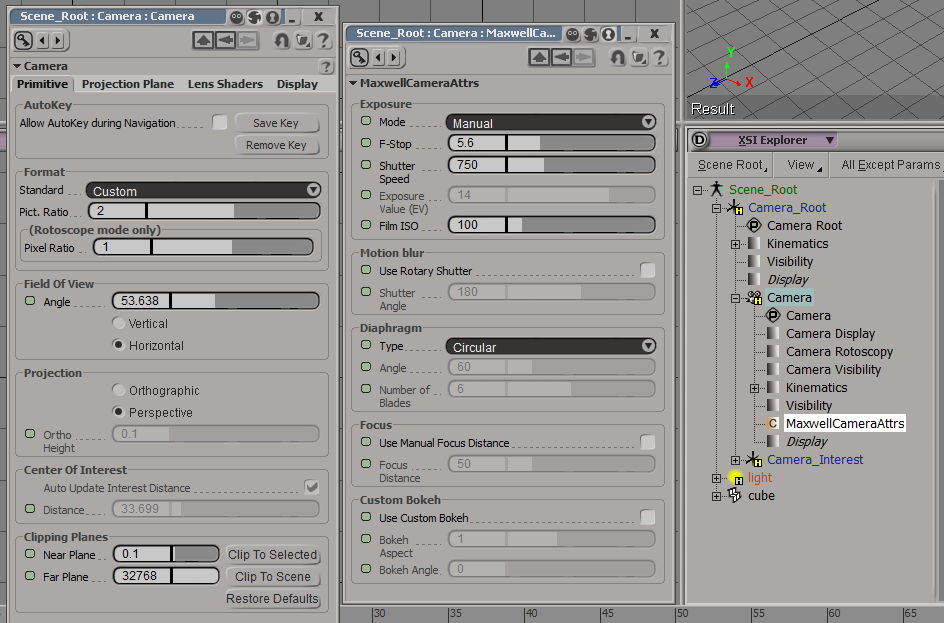Open the Exposure Mode dropdown set to Manual
944x623 pixels.
click(x=551, y=123)
